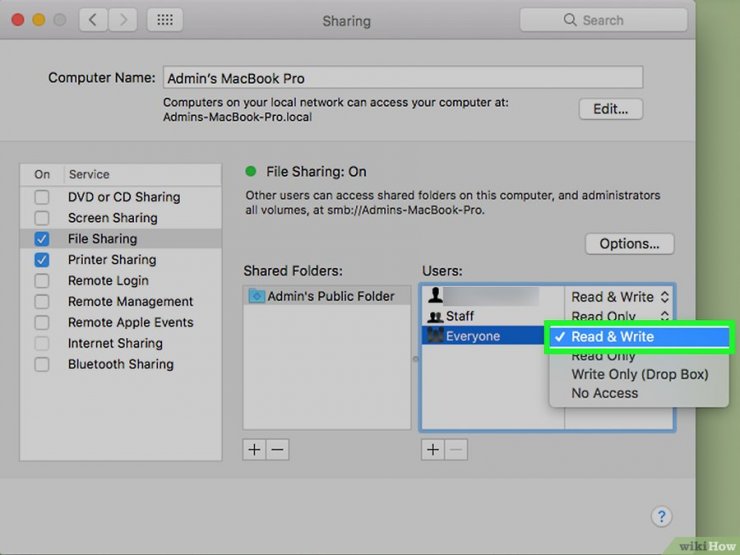
Task: Disable File Sharing checkbox
Action: (42, 239)
